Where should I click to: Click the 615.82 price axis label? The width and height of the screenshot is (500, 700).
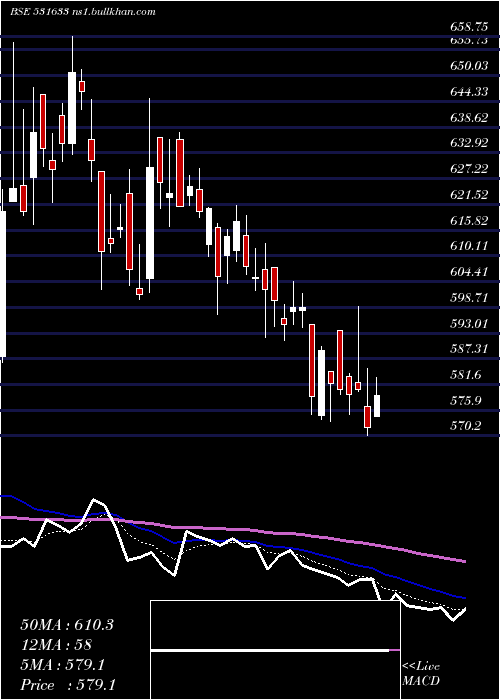pyautogui.click(x=469, y=220)
